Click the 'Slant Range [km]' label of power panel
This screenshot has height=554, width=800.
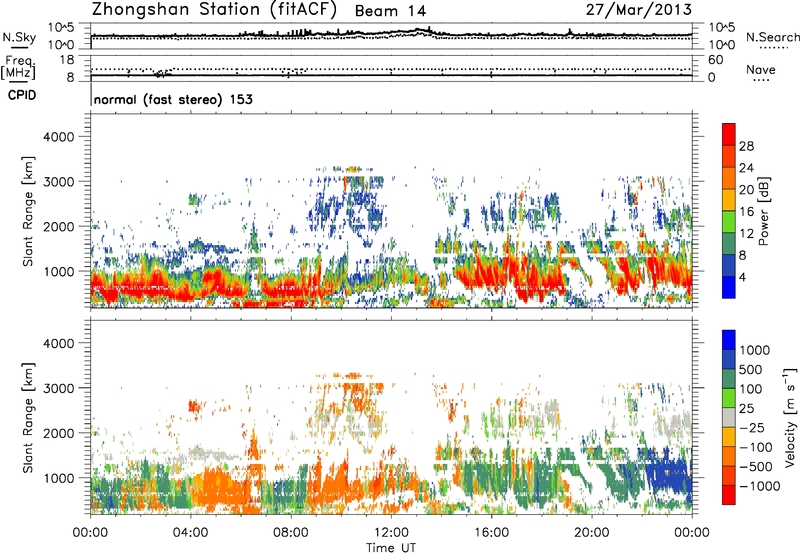[x=28, y=211]
